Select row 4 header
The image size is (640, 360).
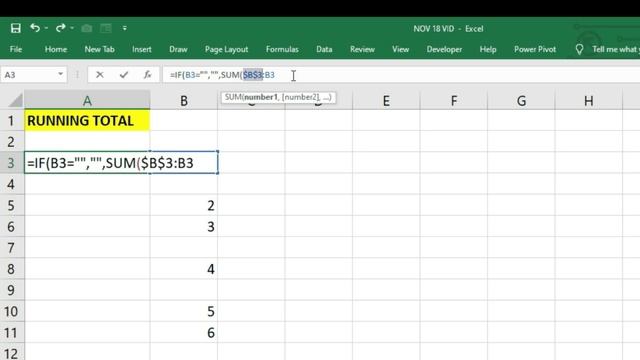(x=11, y=184)
